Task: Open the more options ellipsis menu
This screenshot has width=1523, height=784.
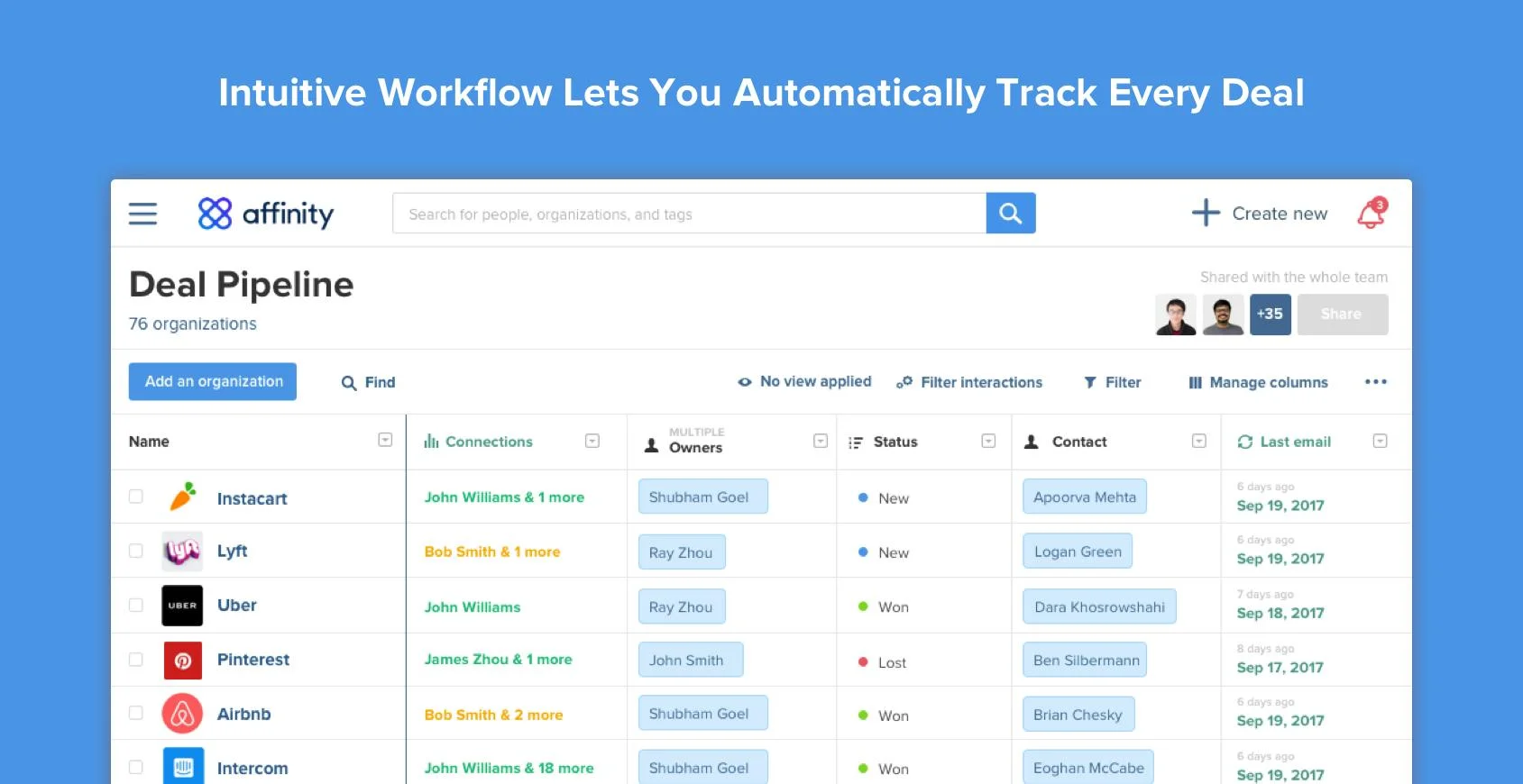Action: click(1376, 382)
